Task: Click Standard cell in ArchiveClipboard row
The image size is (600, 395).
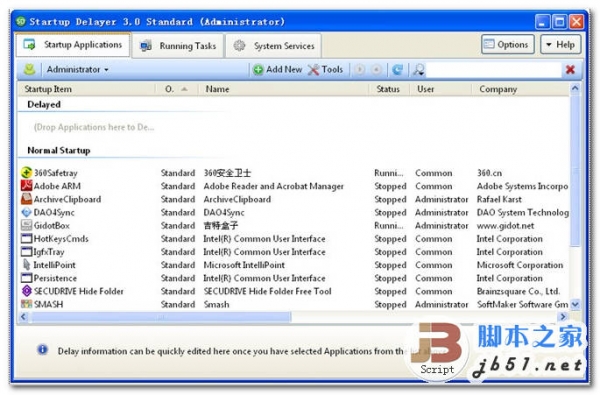Action: tap(178, 199)
